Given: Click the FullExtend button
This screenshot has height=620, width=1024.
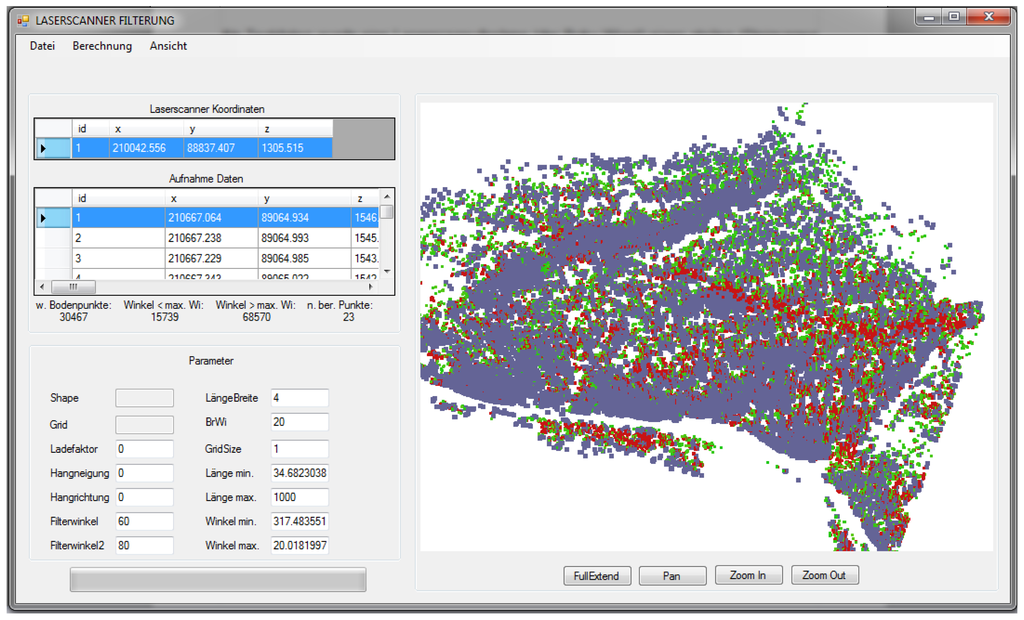Looking at the screenshot, I should [596, 576].
